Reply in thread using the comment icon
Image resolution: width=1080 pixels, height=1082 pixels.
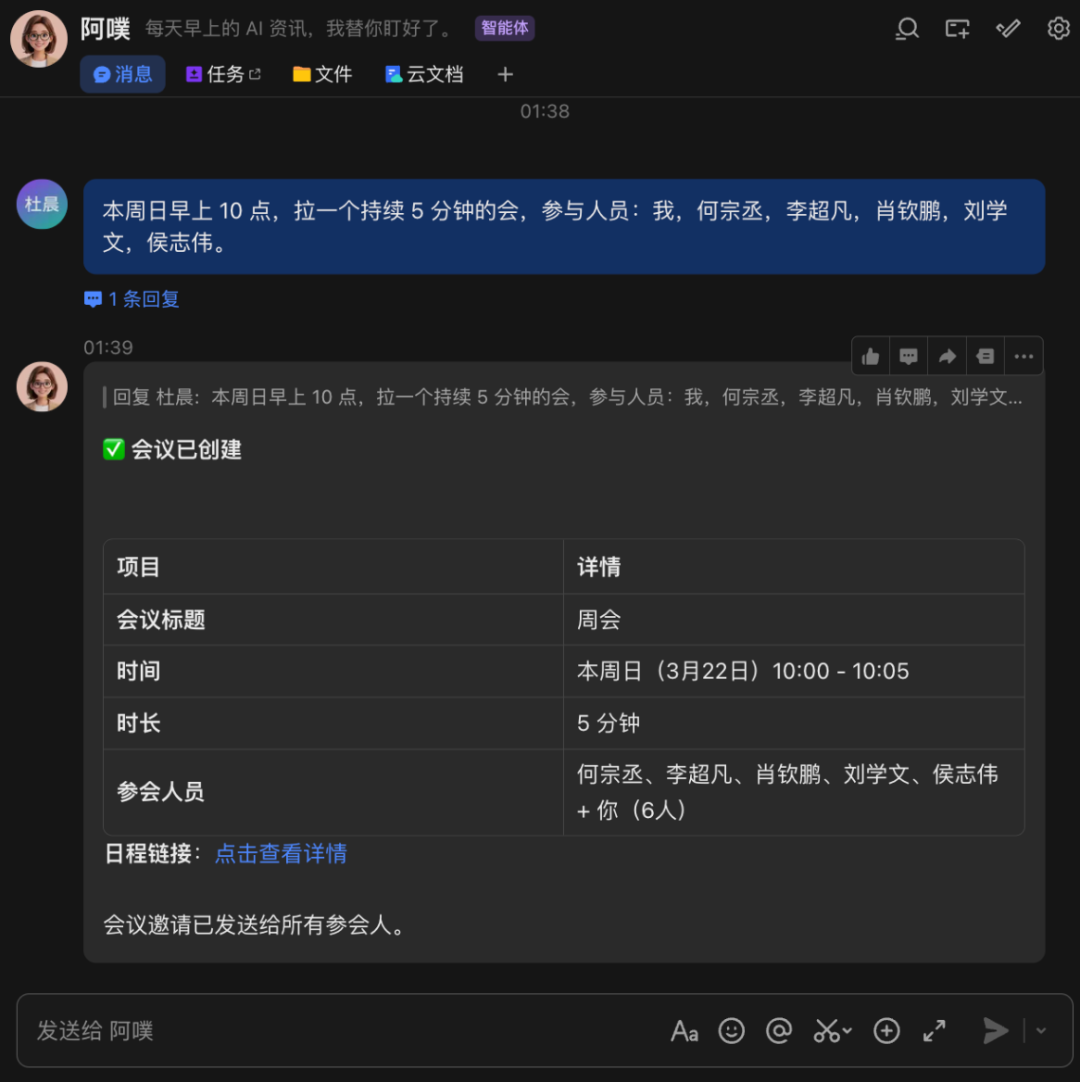(908, 355)
